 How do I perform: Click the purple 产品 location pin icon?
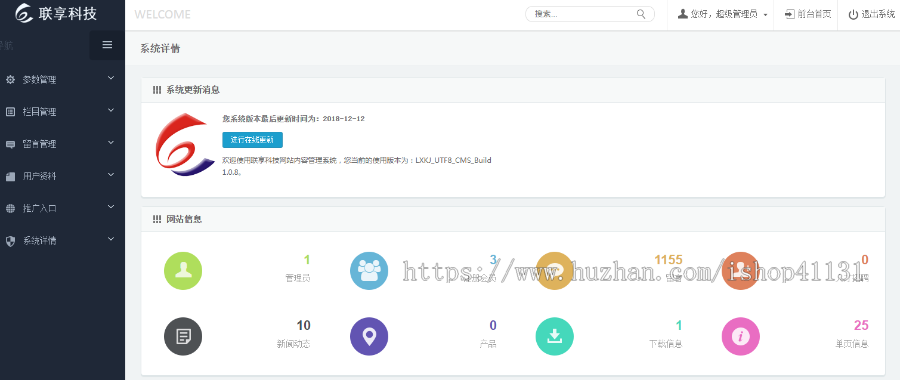click(369, 336)
